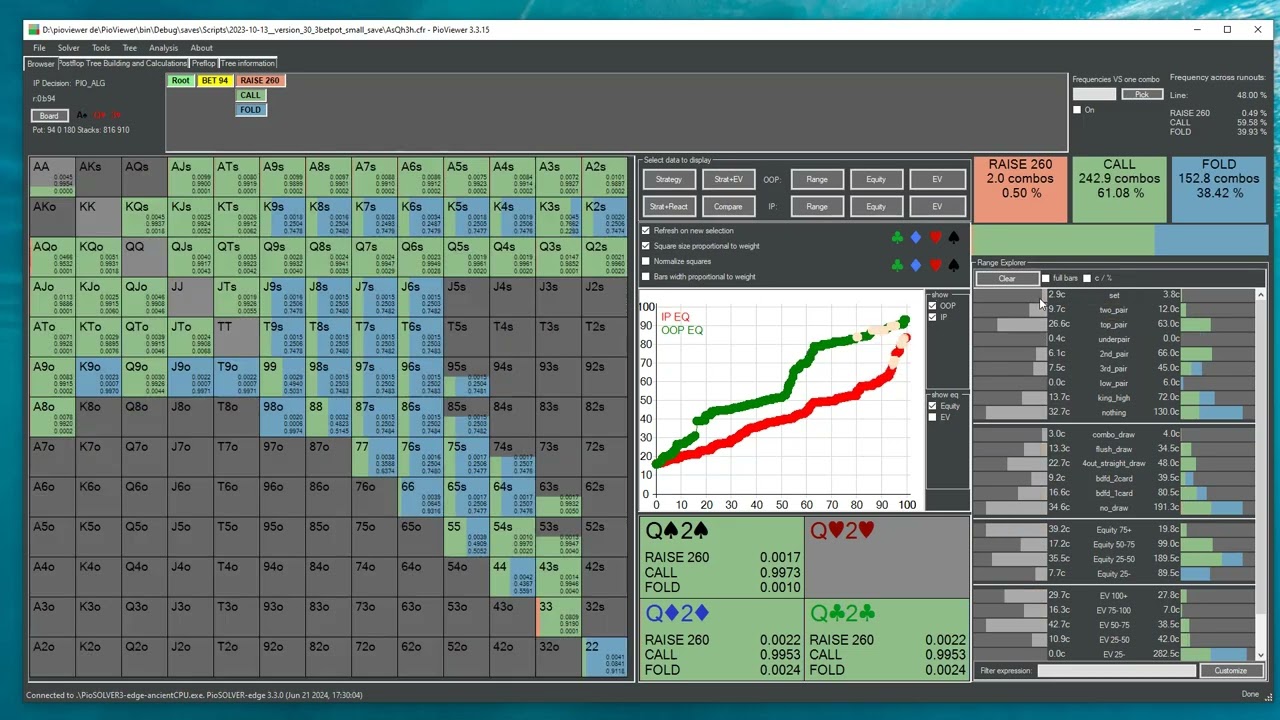Click the orange RAISE 260 summary box

pyautogui.click(x=1020, y=189)
